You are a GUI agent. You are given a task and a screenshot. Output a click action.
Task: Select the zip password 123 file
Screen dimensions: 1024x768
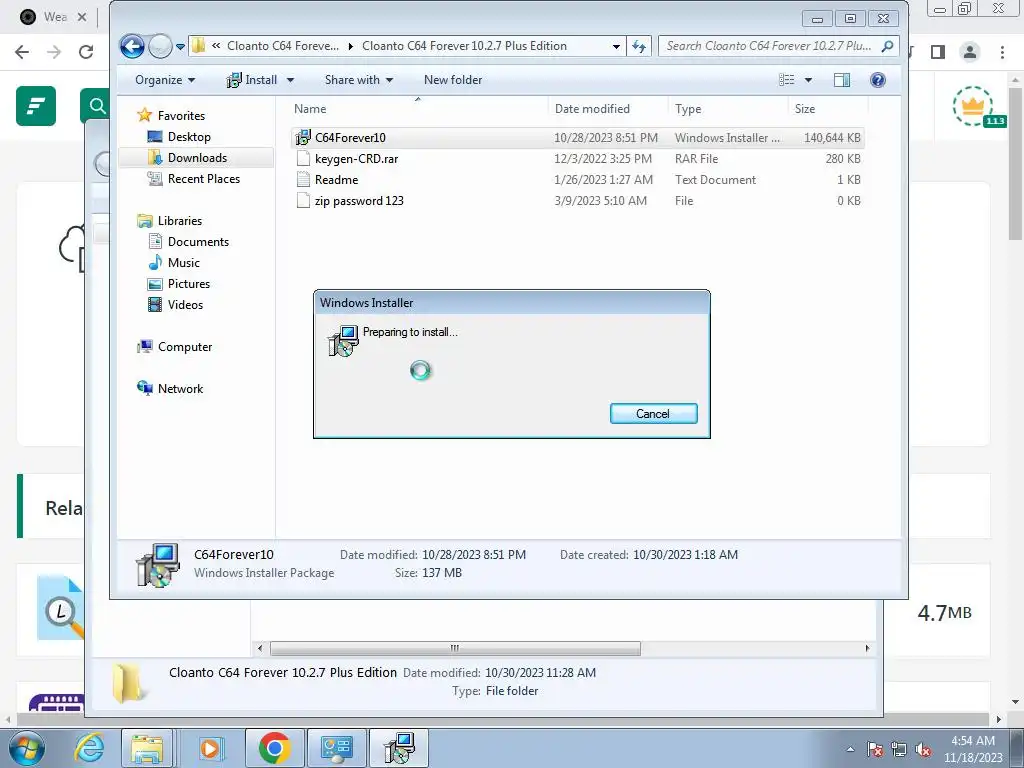pos(578,200)
